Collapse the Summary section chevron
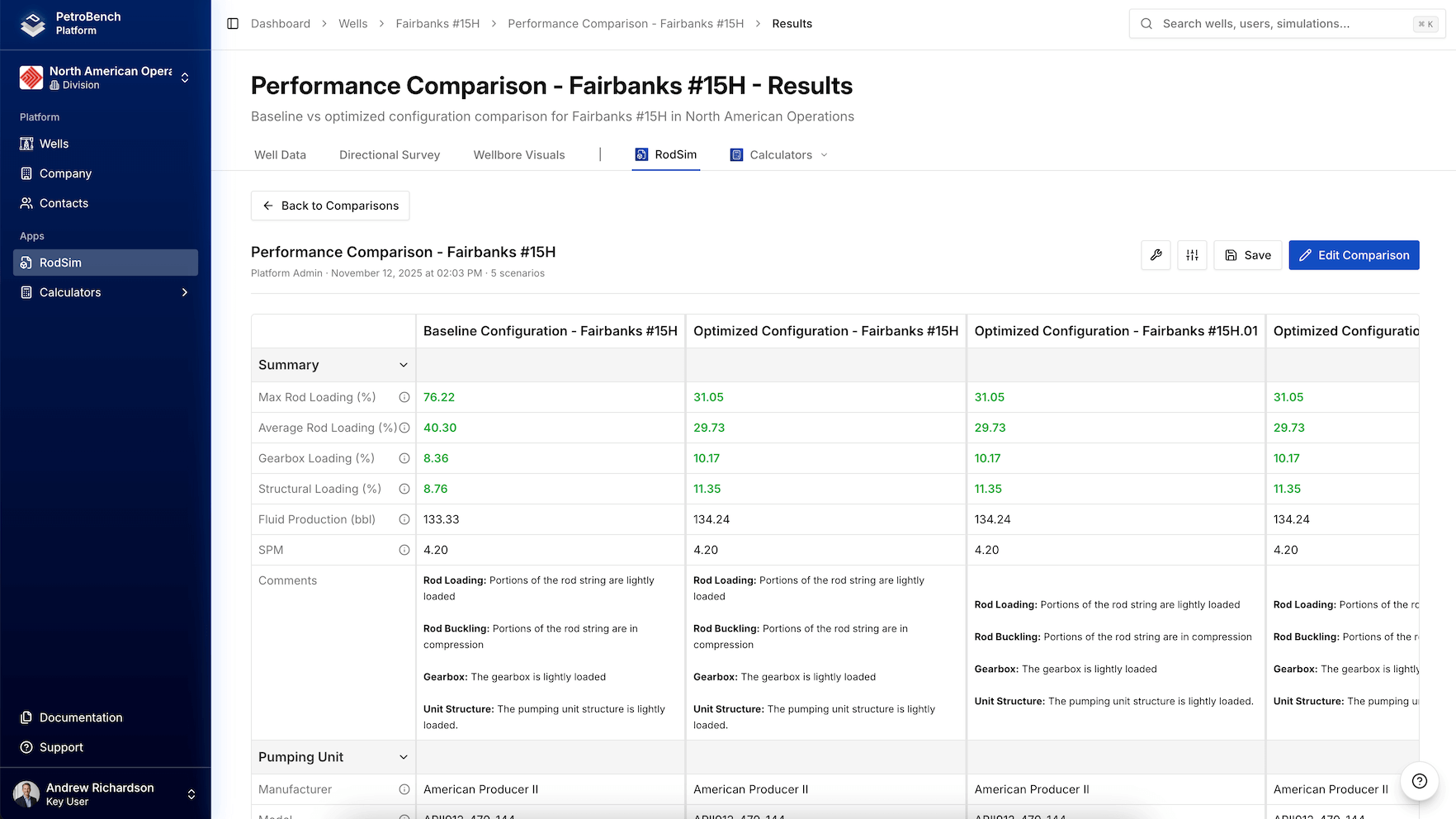Viewport: 1456px width, 819px height. [404, 364]
